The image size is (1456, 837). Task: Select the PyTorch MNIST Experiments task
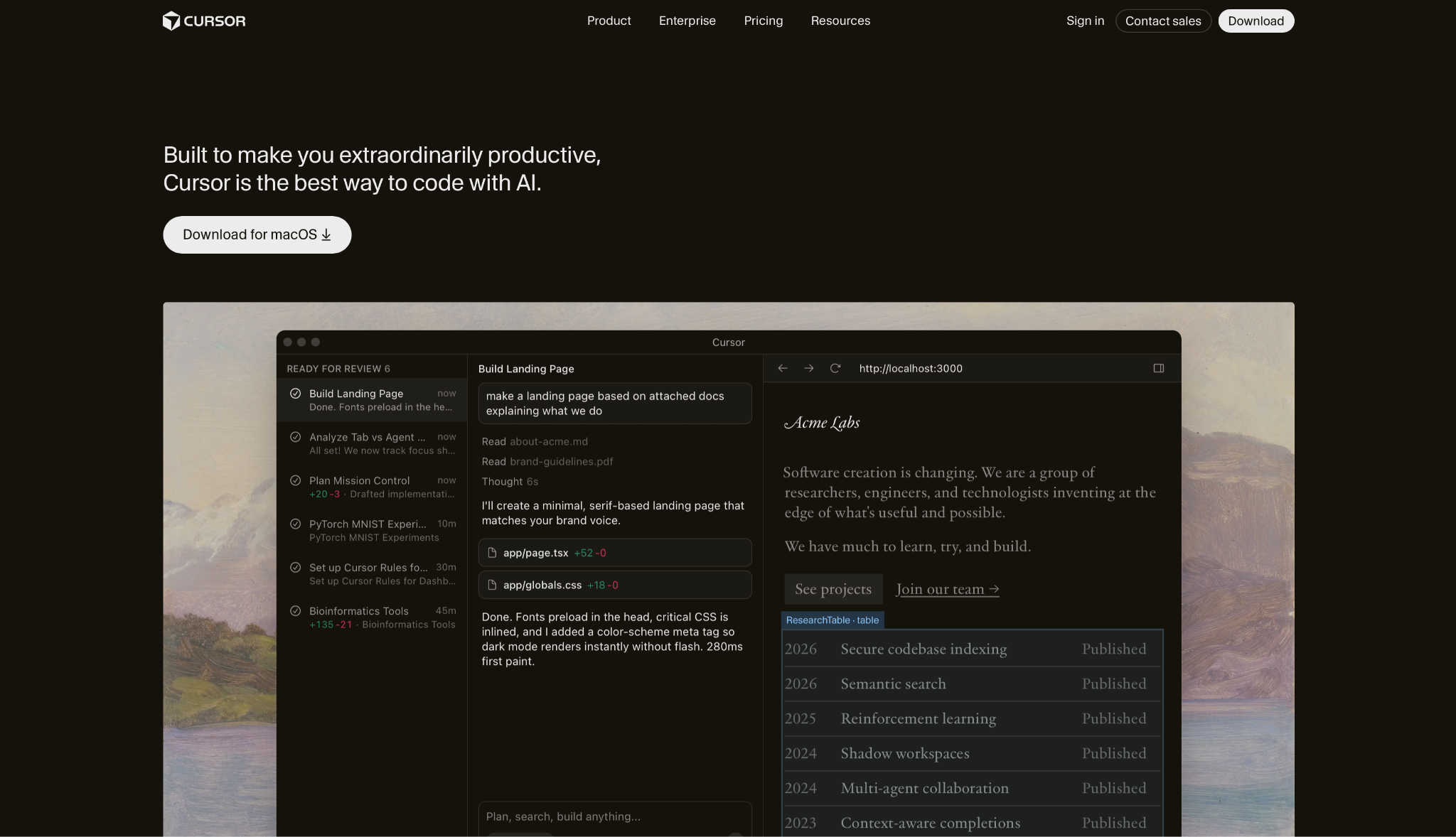pos(373,530)
